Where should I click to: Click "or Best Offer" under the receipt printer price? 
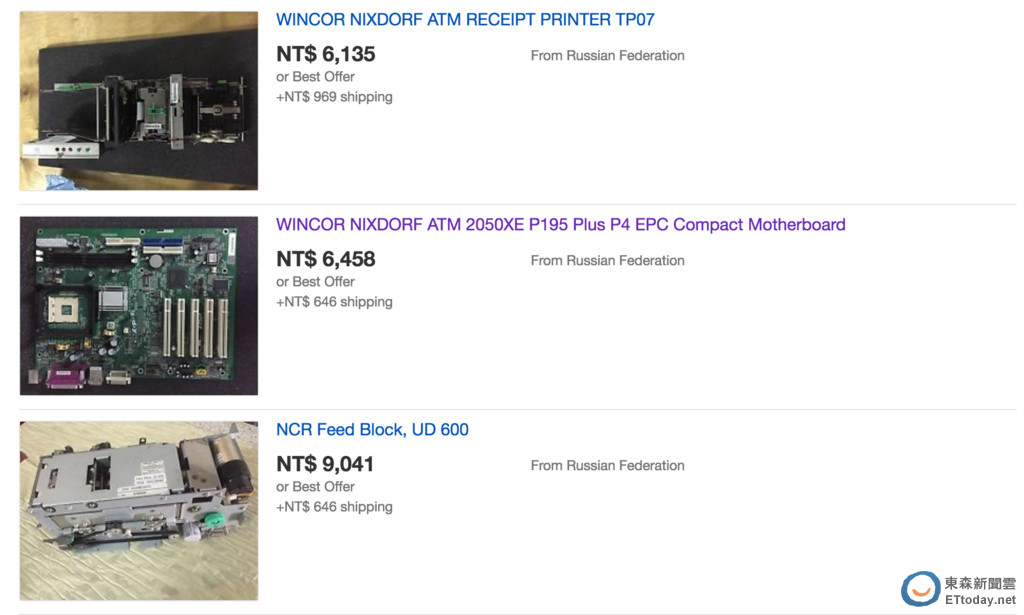[315, 77]
